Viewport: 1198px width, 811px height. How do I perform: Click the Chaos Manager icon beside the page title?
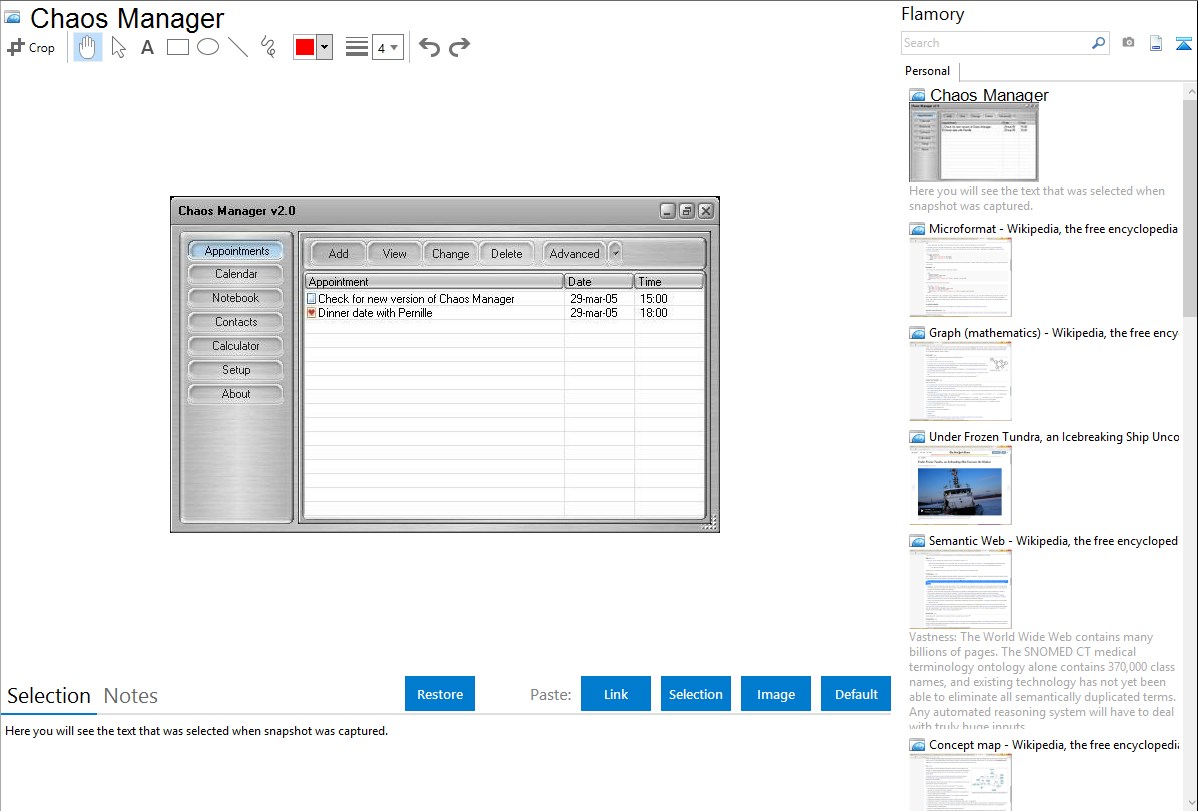click(12, 17)
